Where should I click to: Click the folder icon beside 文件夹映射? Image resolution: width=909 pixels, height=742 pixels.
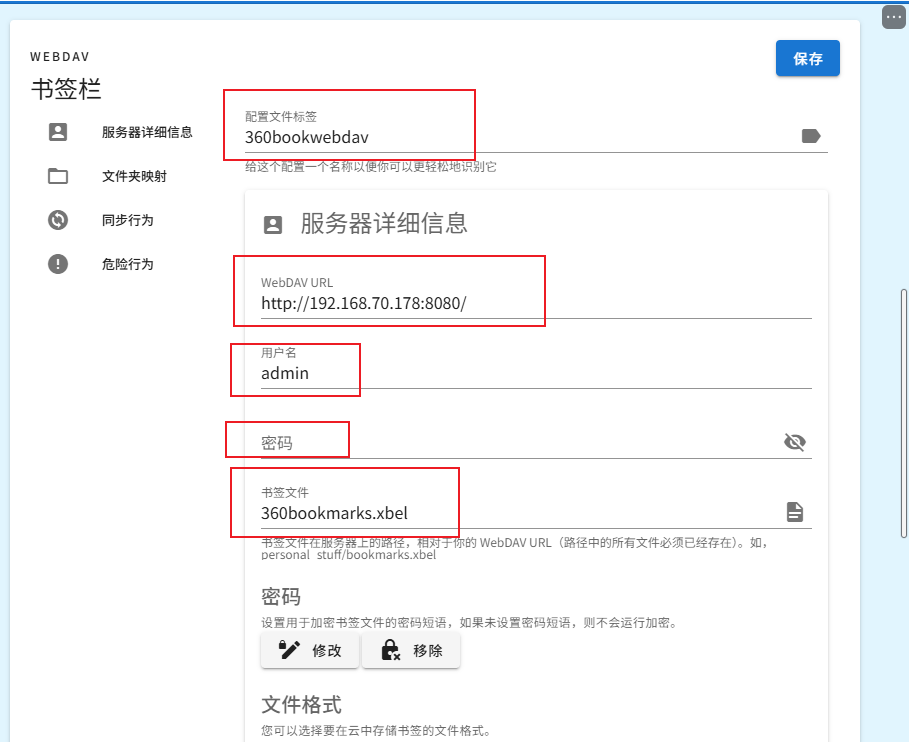[58, 176]
